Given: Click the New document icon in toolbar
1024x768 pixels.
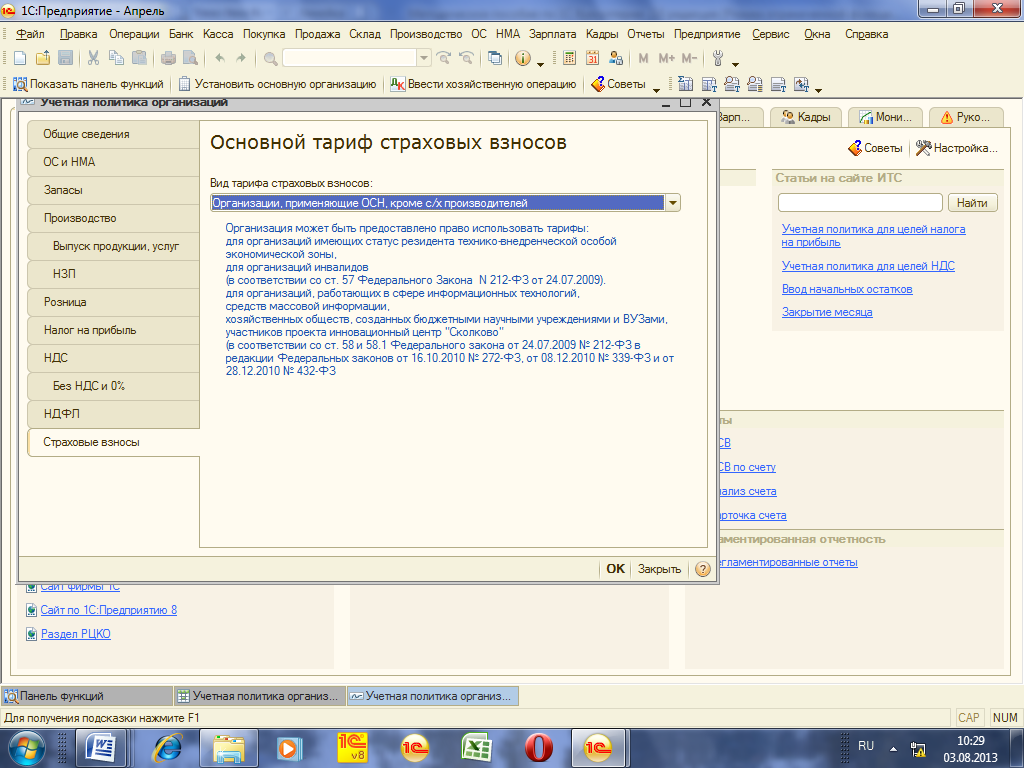Looking at the screenshot, I should 20,58.
